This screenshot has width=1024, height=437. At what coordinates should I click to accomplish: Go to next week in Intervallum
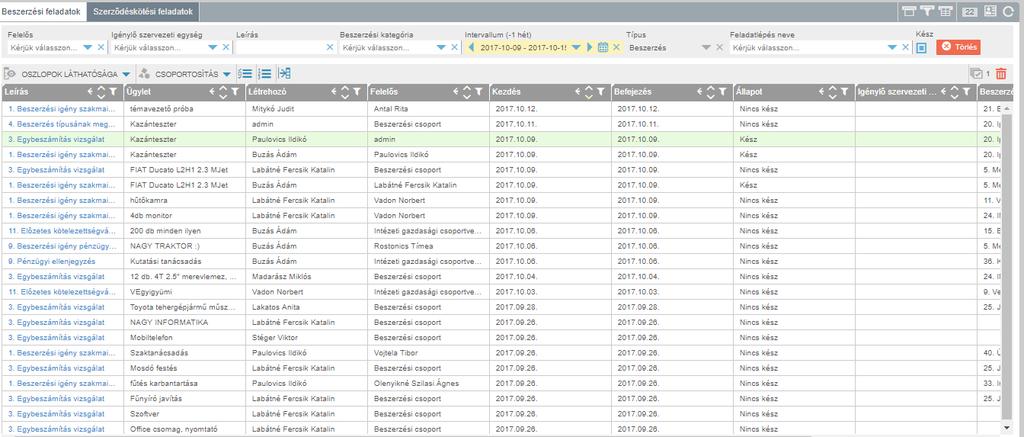click(590, 48)
